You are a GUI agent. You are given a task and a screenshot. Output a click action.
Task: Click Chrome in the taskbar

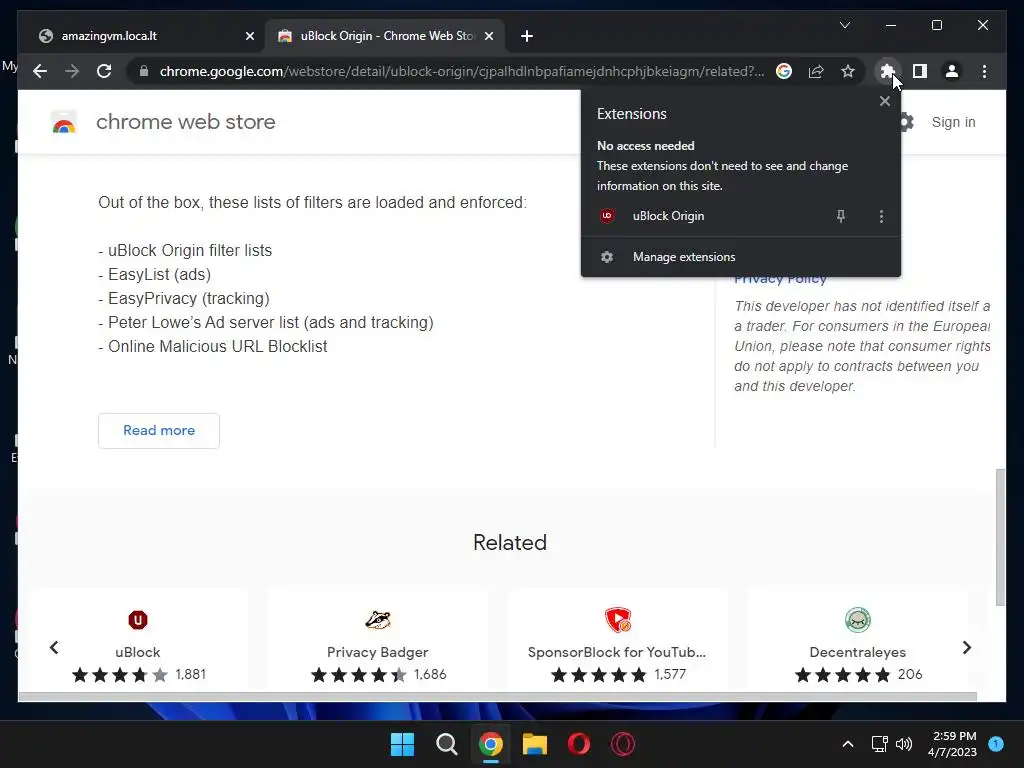490,744
